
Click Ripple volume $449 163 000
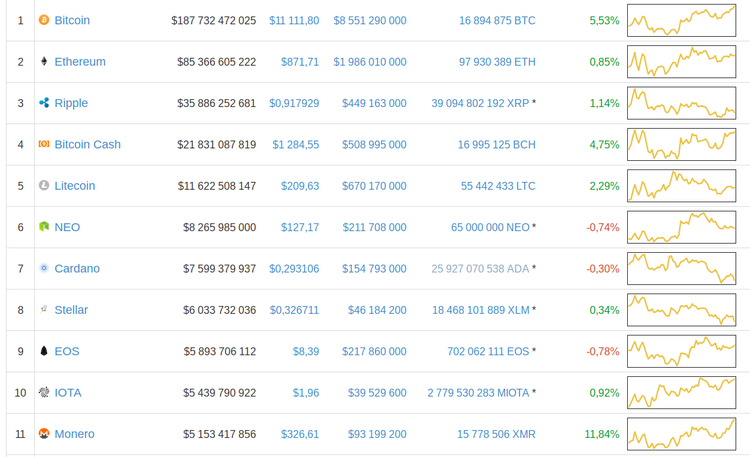[374, 103]
